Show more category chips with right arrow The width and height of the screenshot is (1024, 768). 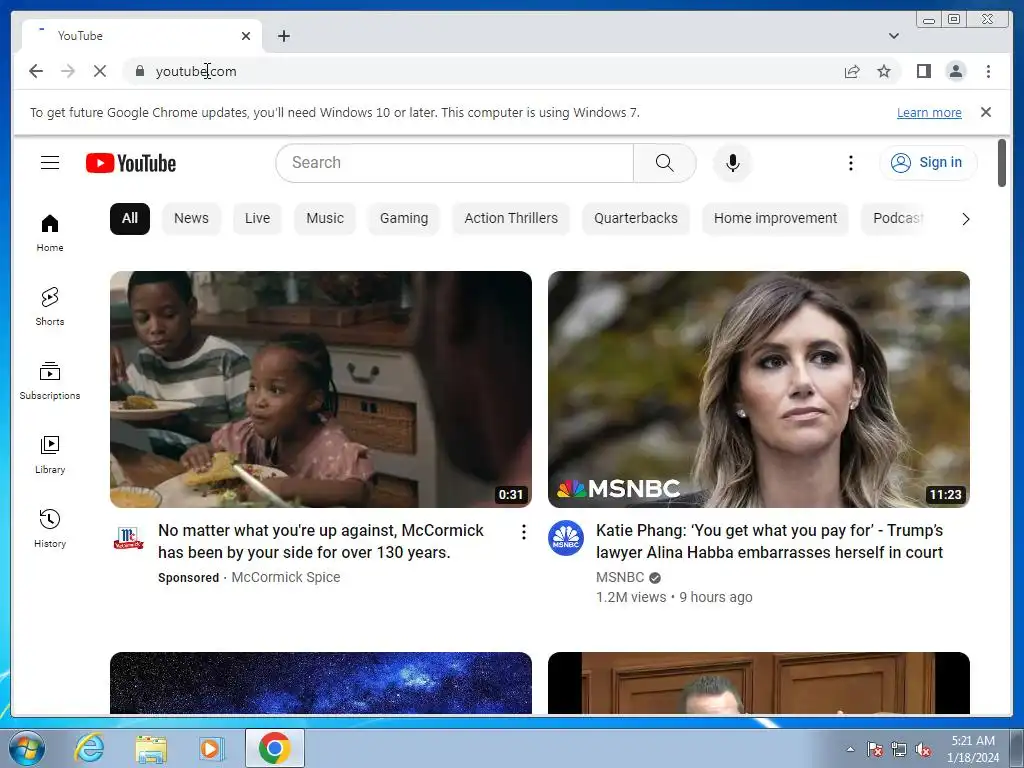coord(965,219)
